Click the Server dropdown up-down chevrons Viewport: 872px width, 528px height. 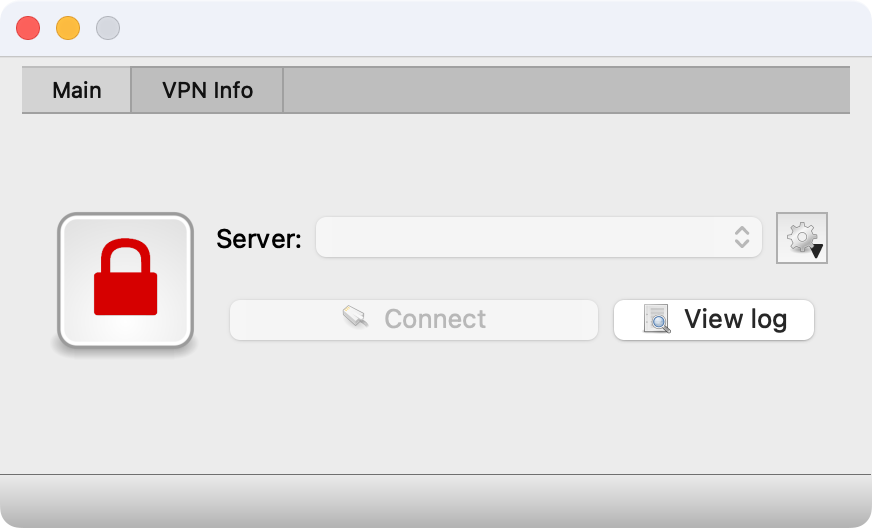pyautogui.click(x=742, y=237)
